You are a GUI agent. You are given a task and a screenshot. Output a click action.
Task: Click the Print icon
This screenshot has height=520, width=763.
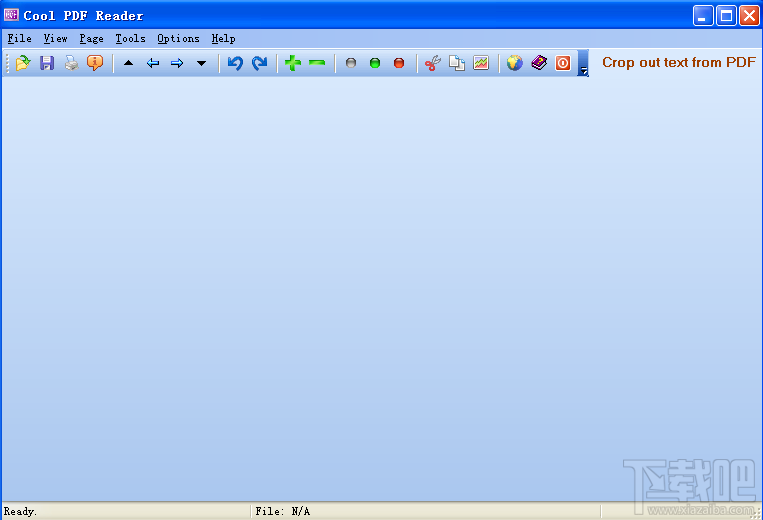click(x=71, y=63)
